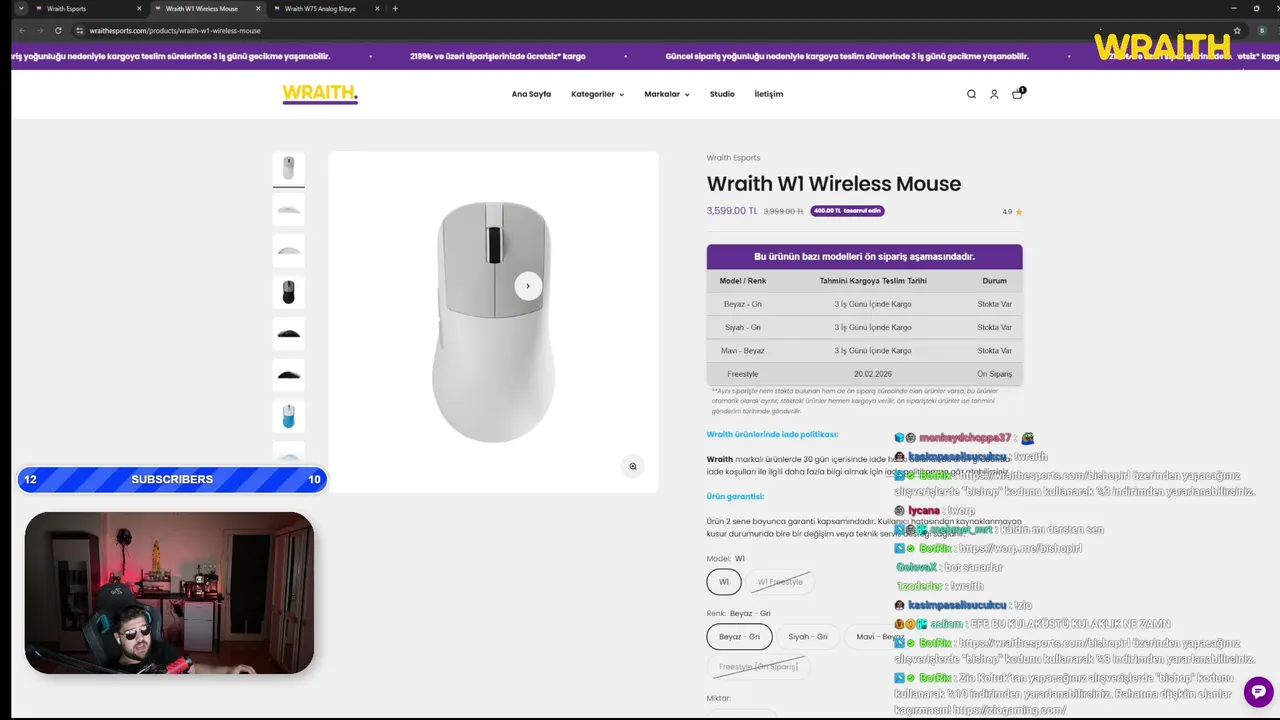Click Ön Sipariş status cell

tap(994, 374)
